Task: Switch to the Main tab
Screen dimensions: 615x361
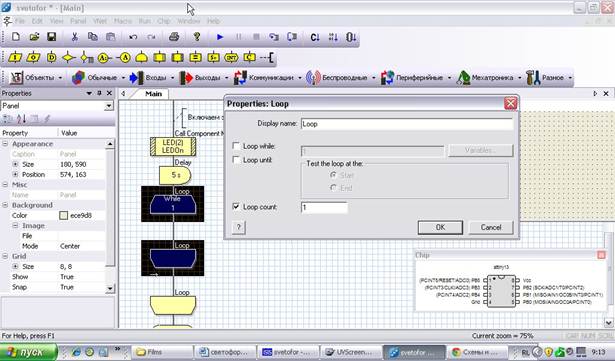Action: [153, 94]
